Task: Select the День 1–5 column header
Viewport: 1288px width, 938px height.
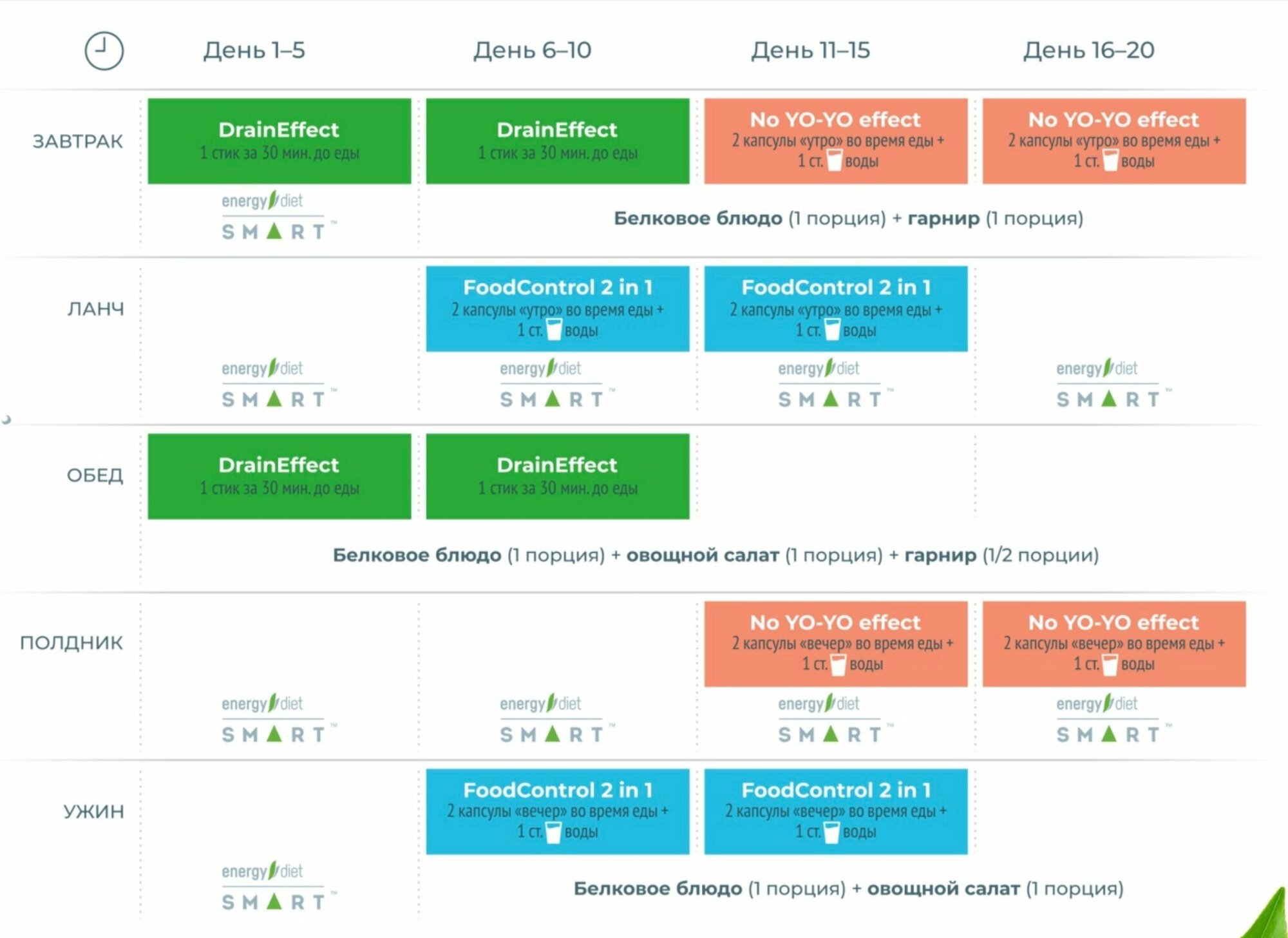Action: point(254,50)
